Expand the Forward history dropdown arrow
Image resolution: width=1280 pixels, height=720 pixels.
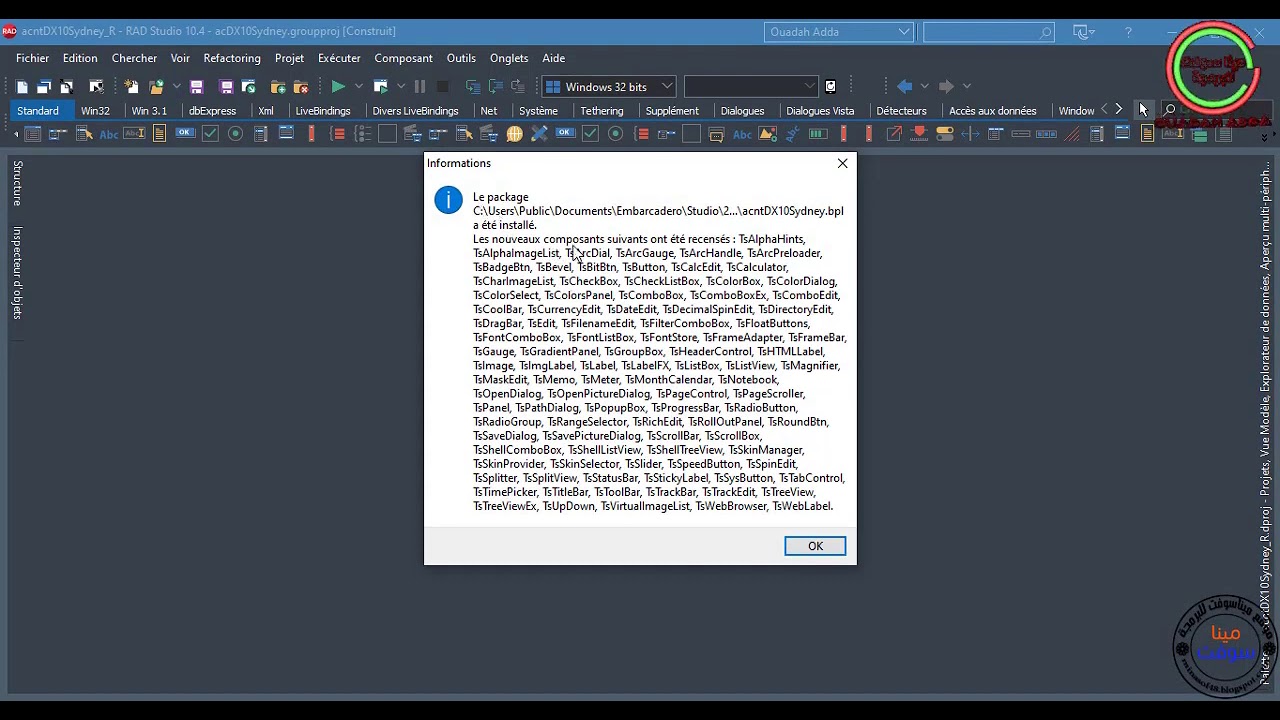coord(966,87)
